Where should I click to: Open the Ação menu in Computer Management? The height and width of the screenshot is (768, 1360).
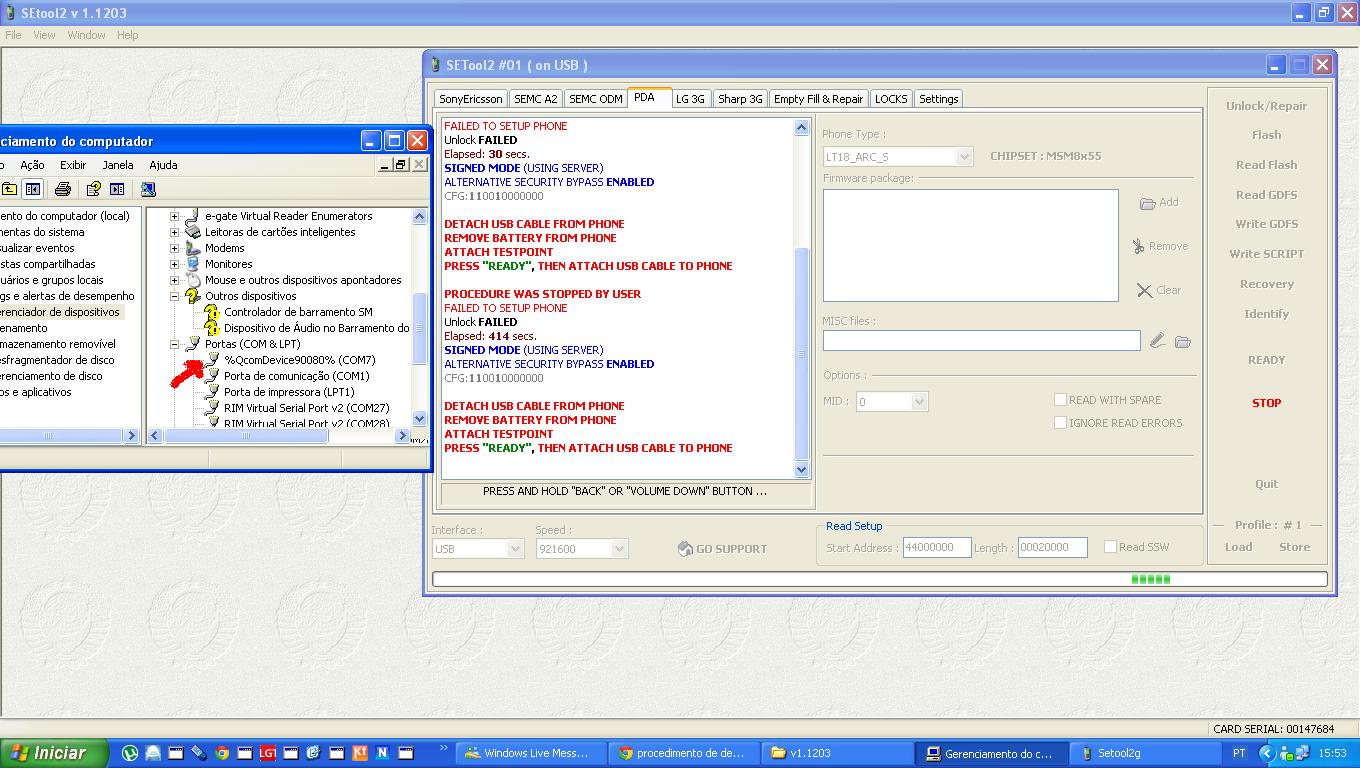click(32, 165)
